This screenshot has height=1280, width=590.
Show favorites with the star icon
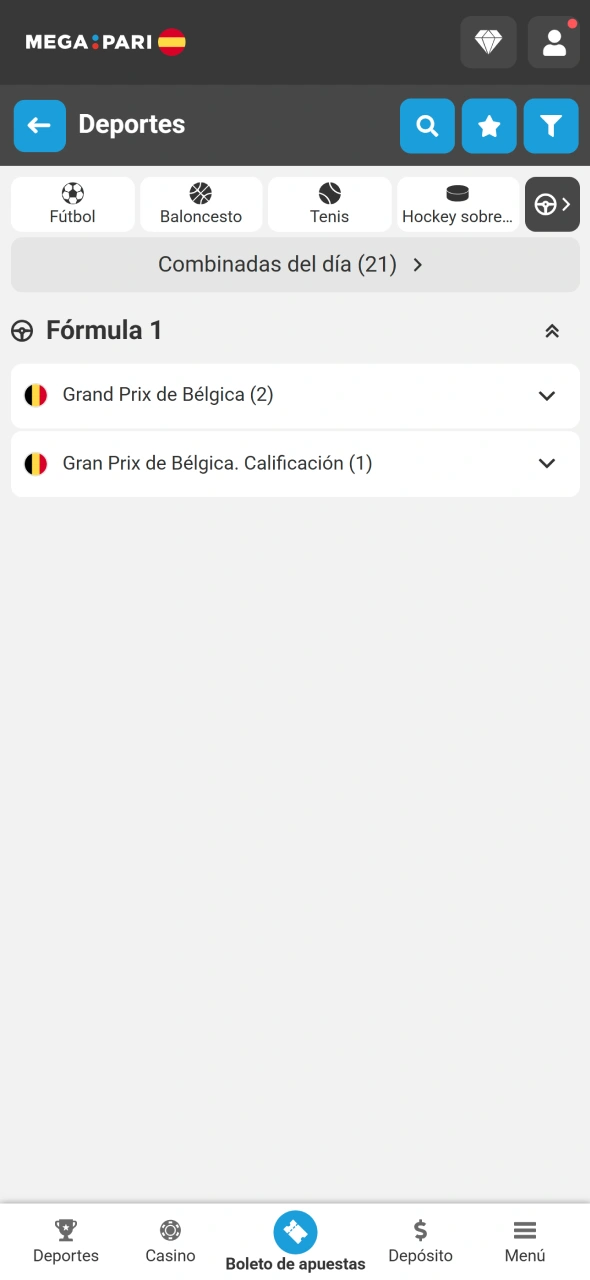489,126
